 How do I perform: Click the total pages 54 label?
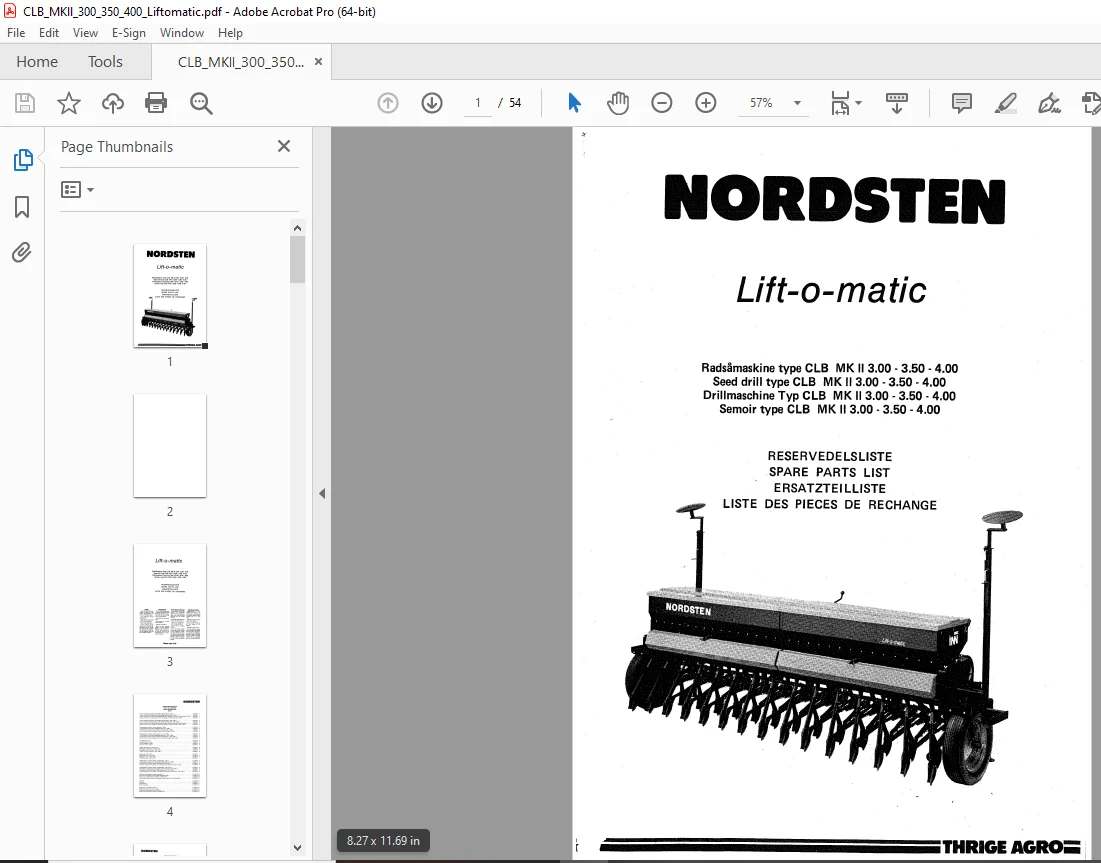tap(515, 103)
